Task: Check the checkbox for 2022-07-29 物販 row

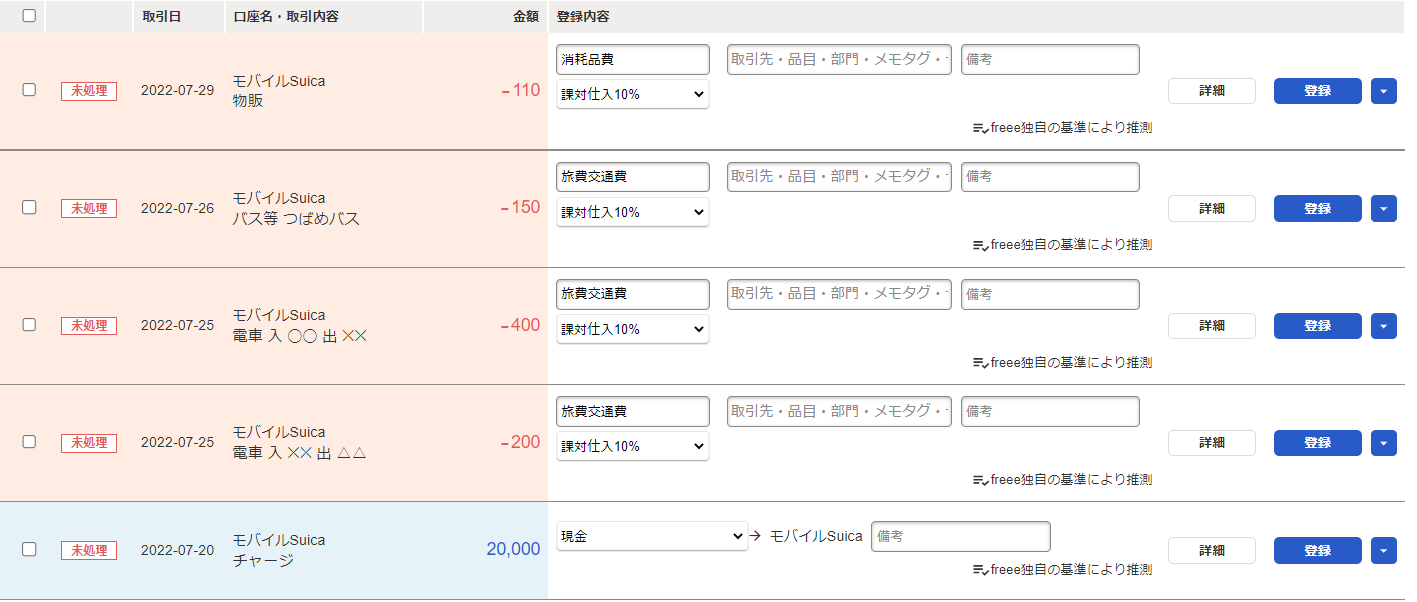Action: click(x=29, y=90)
